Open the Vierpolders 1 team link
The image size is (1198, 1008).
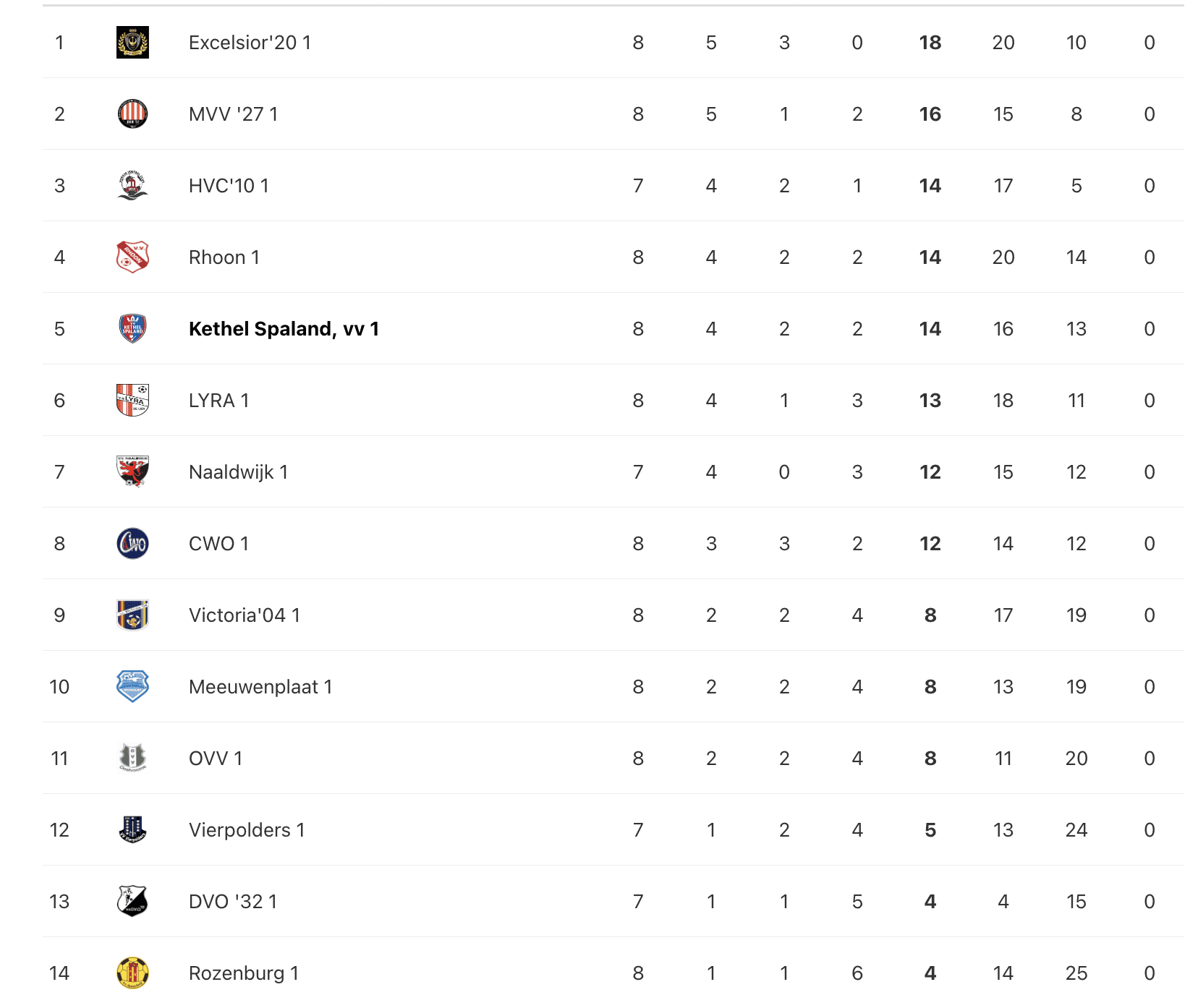coord(247,830)
